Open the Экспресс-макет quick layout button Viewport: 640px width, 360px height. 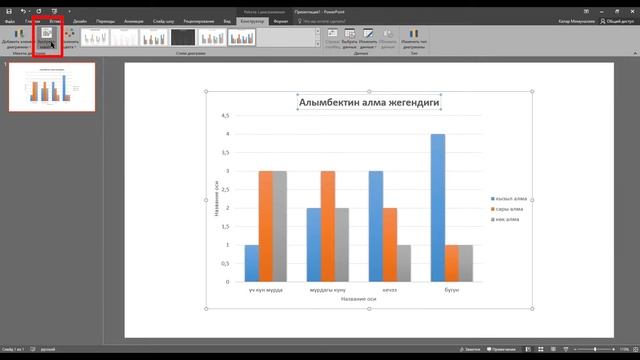[x=47, y=39]
